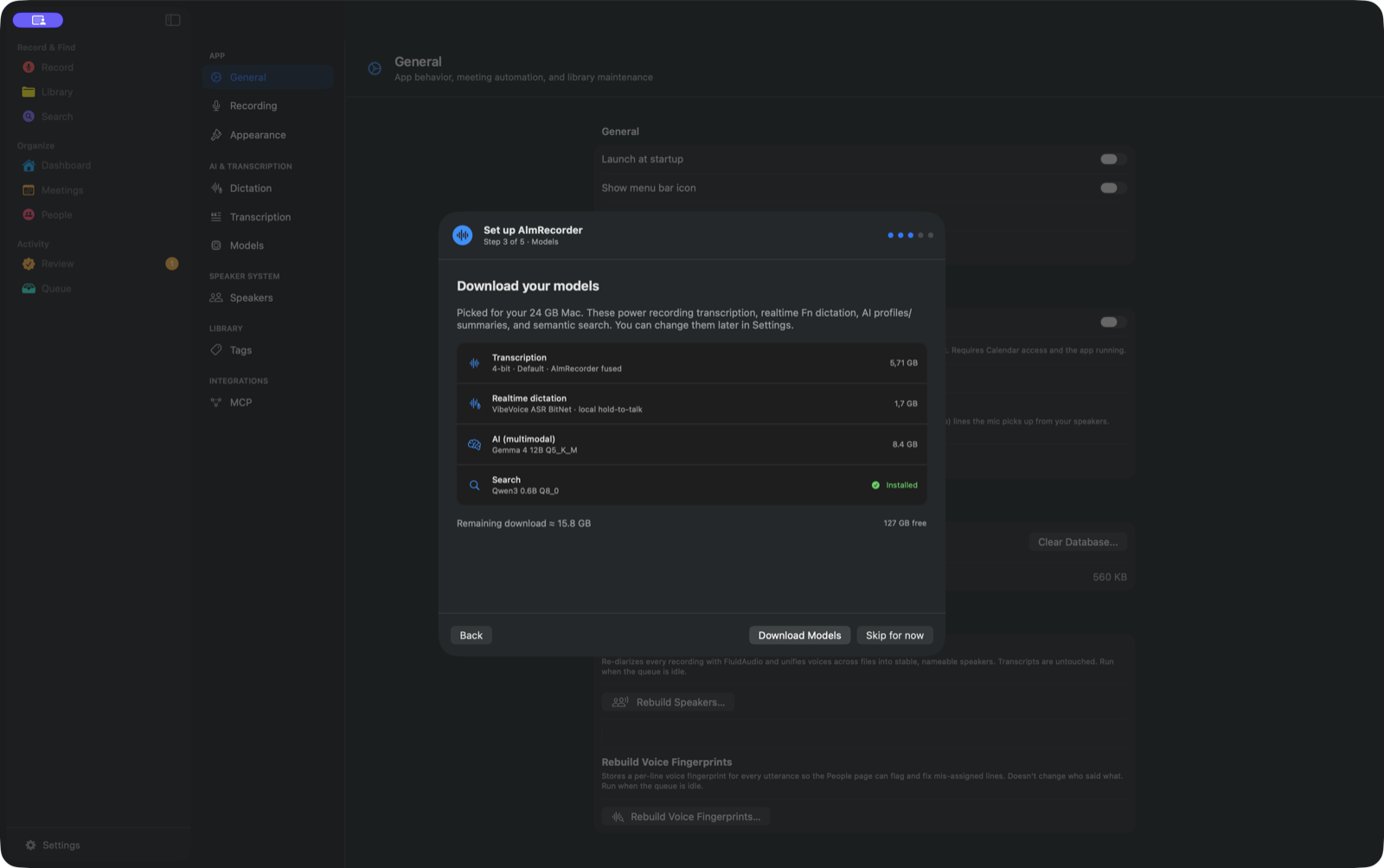Click Installed status on Search model
The height and width of the screenshot is (868, 1384).
click(894, 485)
